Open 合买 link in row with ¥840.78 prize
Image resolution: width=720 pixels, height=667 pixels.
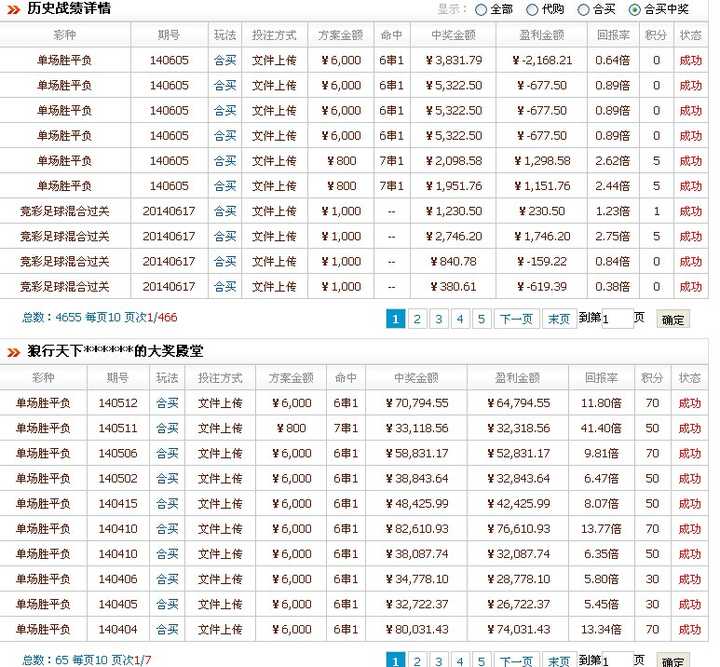tap(225, 262)
